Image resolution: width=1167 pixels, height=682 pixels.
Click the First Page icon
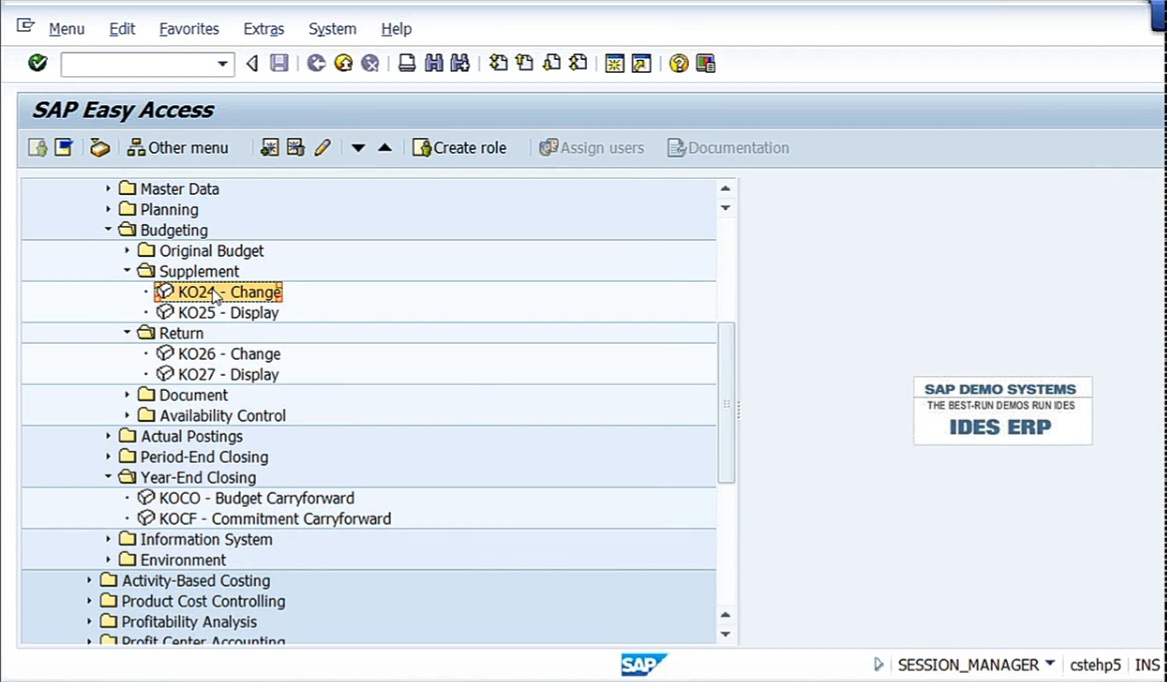(x=498, y=63)
